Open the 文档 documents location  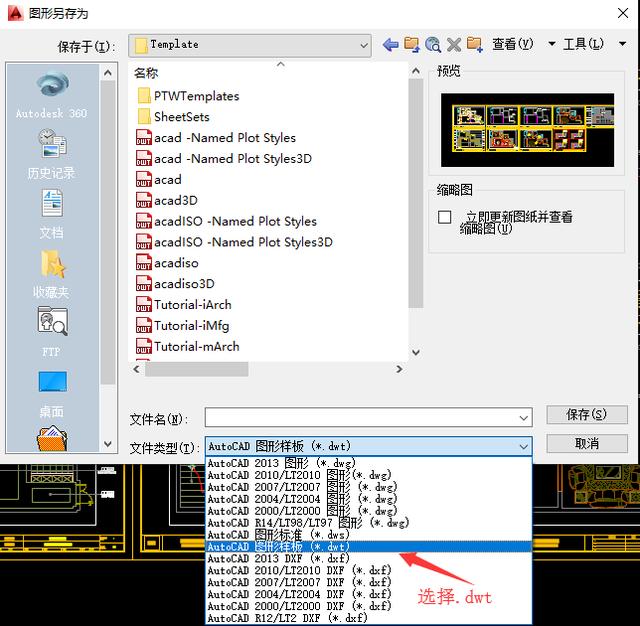[52, 214]
